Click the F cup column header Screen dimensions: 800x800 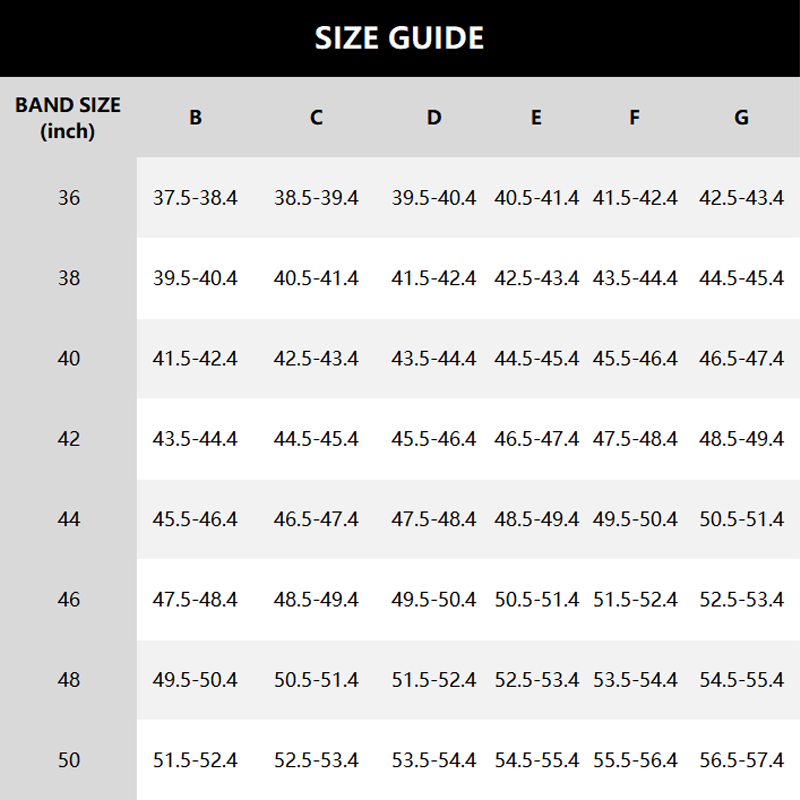point(634,118)
